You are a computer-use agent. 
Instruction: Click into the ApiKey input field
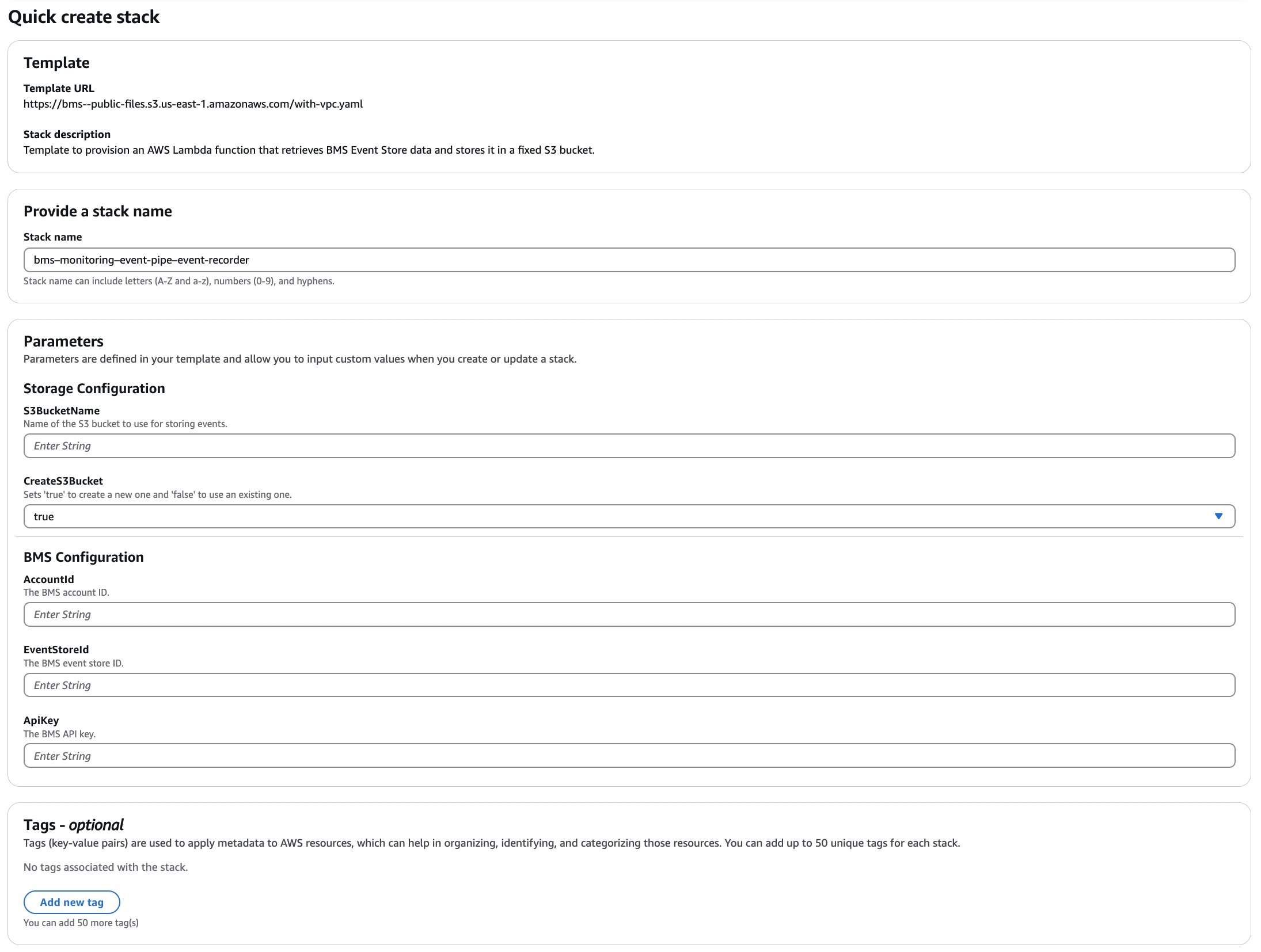coord(628,756)
